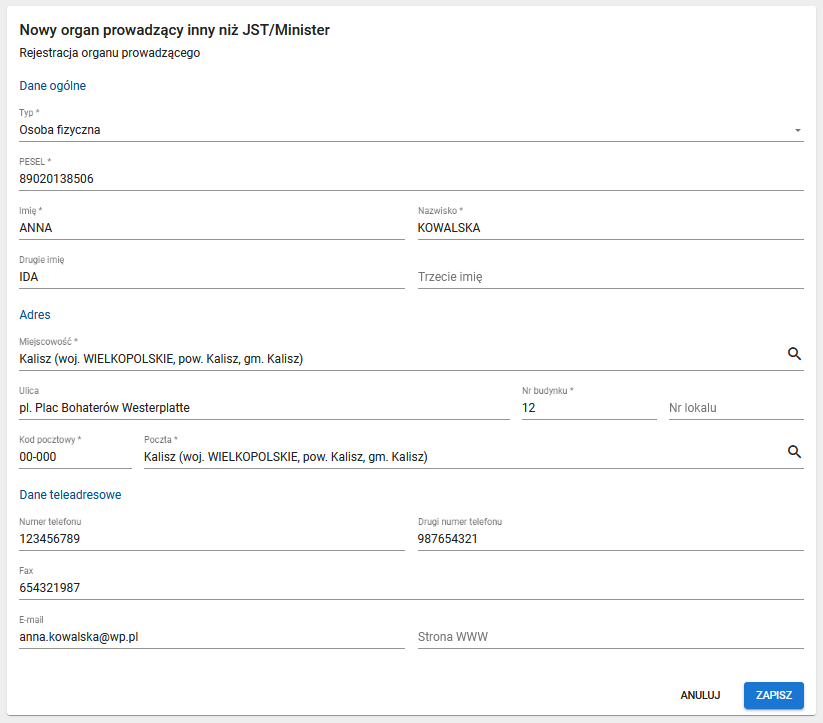Click the Drugi numer telefonu field

[x=610, y=539]
